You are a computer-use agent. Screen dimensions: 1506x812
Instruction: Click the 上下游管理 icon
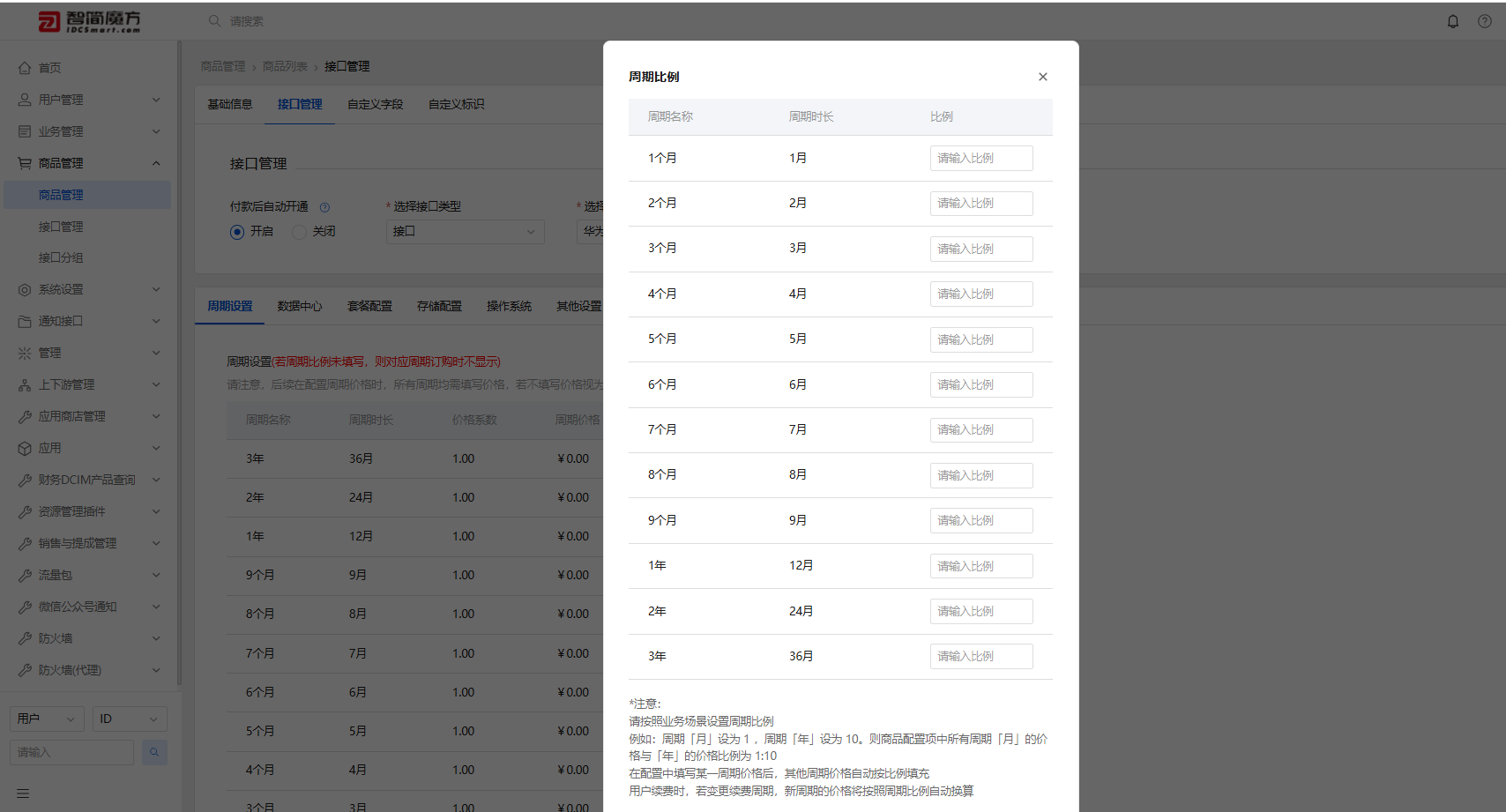tap(25, 384)
